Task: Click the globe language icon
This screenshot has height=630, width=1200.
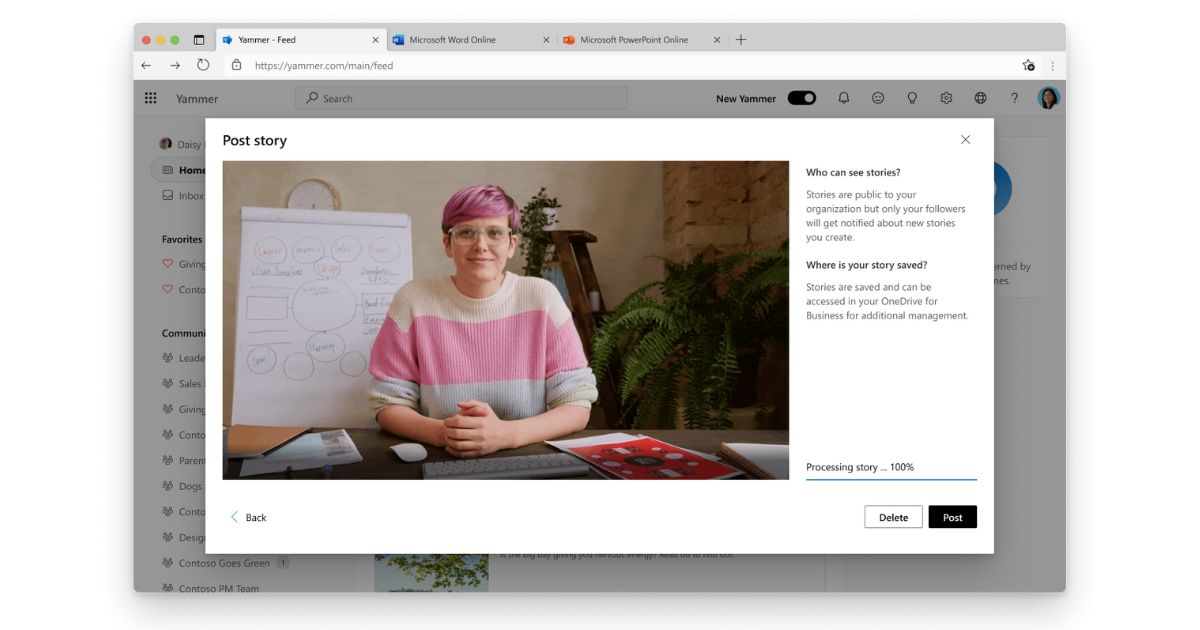Action: (x=980, y=98)
